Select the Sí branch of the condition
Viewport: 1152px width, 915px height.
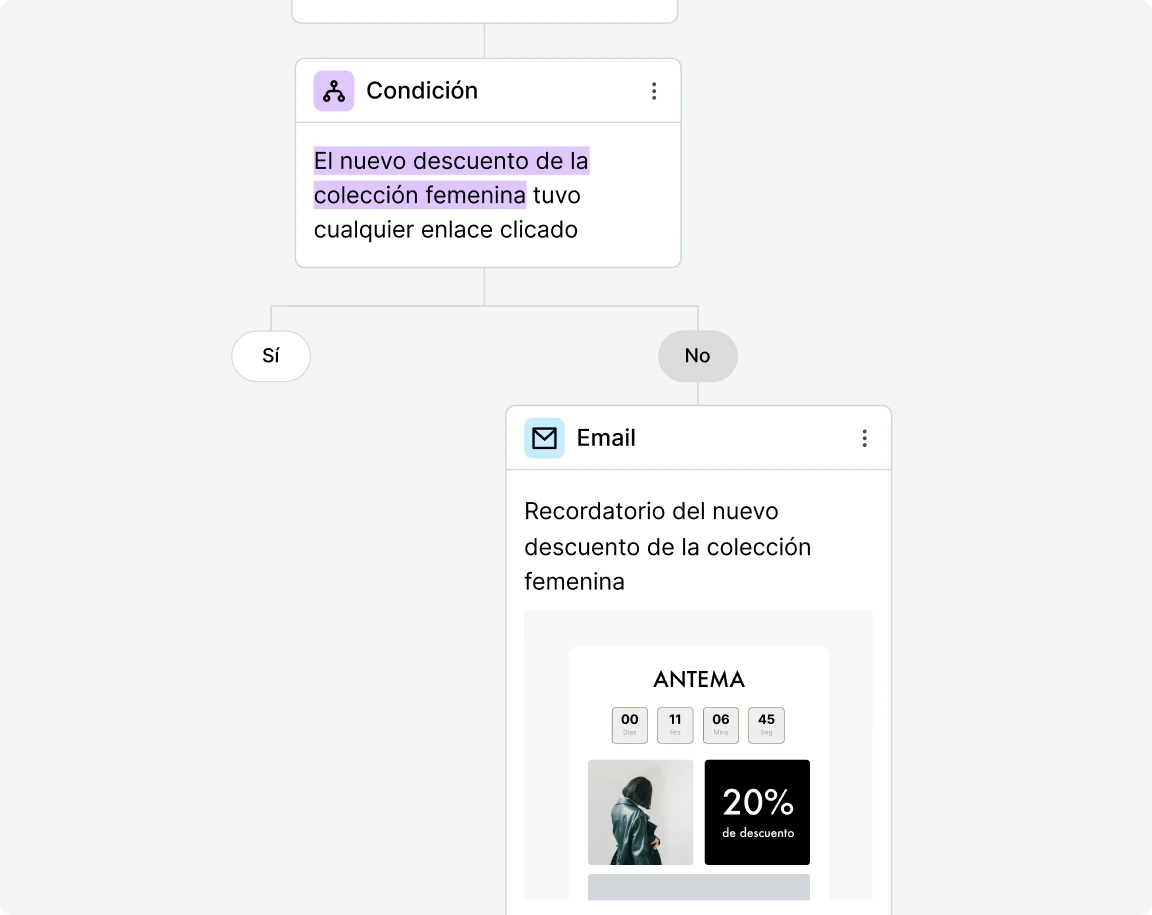click(x=270, y=356)
